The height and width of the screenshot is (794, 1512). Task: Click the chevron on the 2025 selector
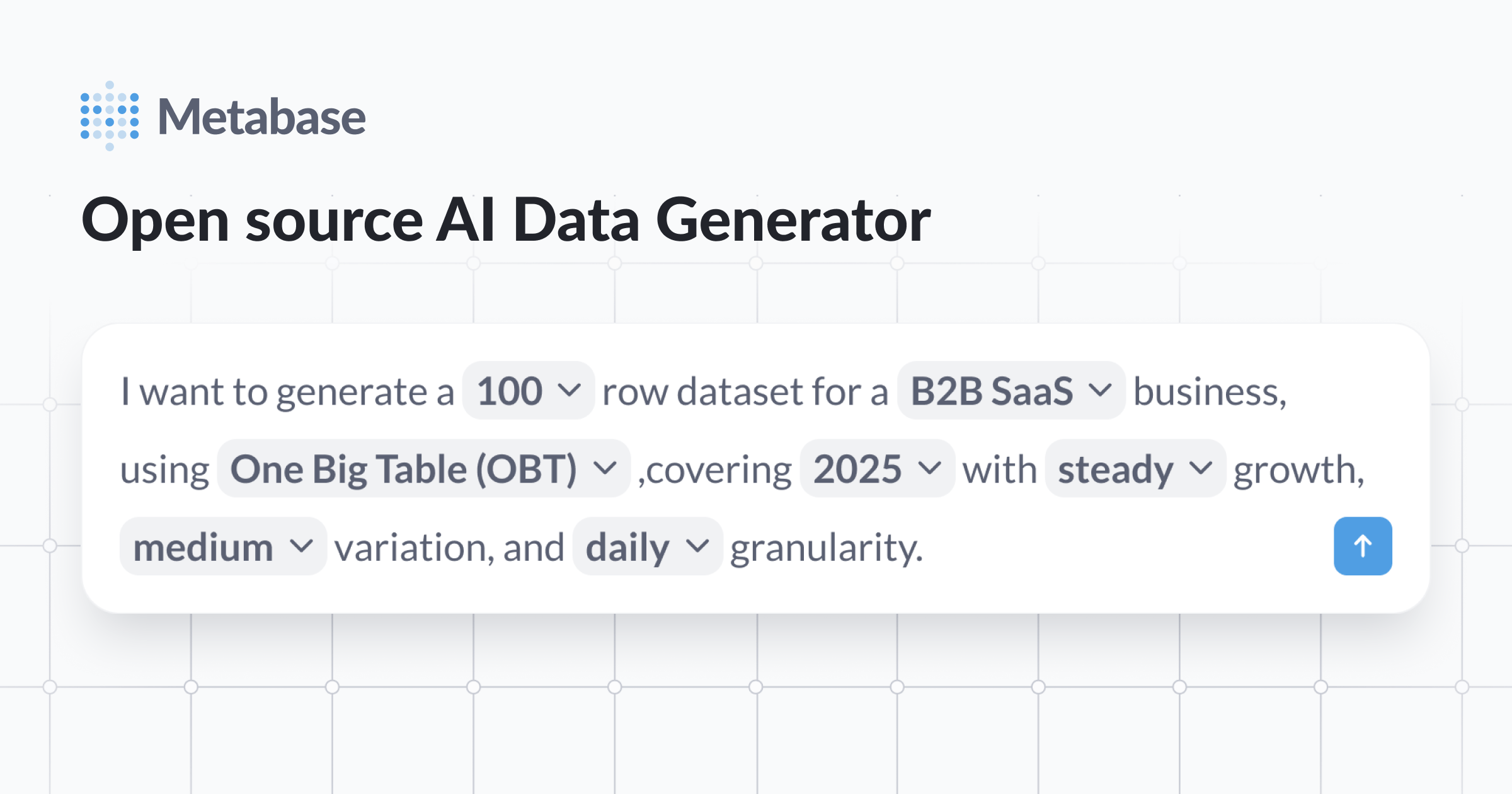pos(930,469)
